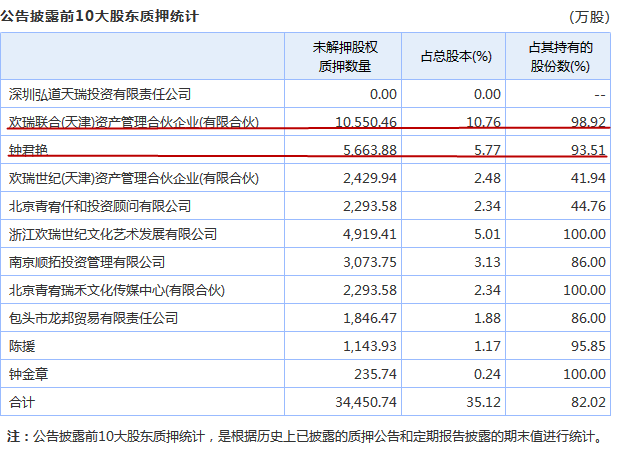Click pledged amount 235.74
The width and height of the screenshot is (621, 452).
click(x=375, y=374)
